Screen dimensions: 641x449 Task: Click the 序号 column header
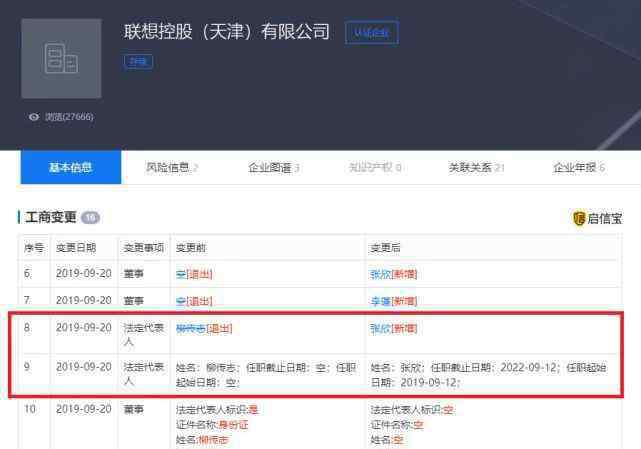click(34, 248)
